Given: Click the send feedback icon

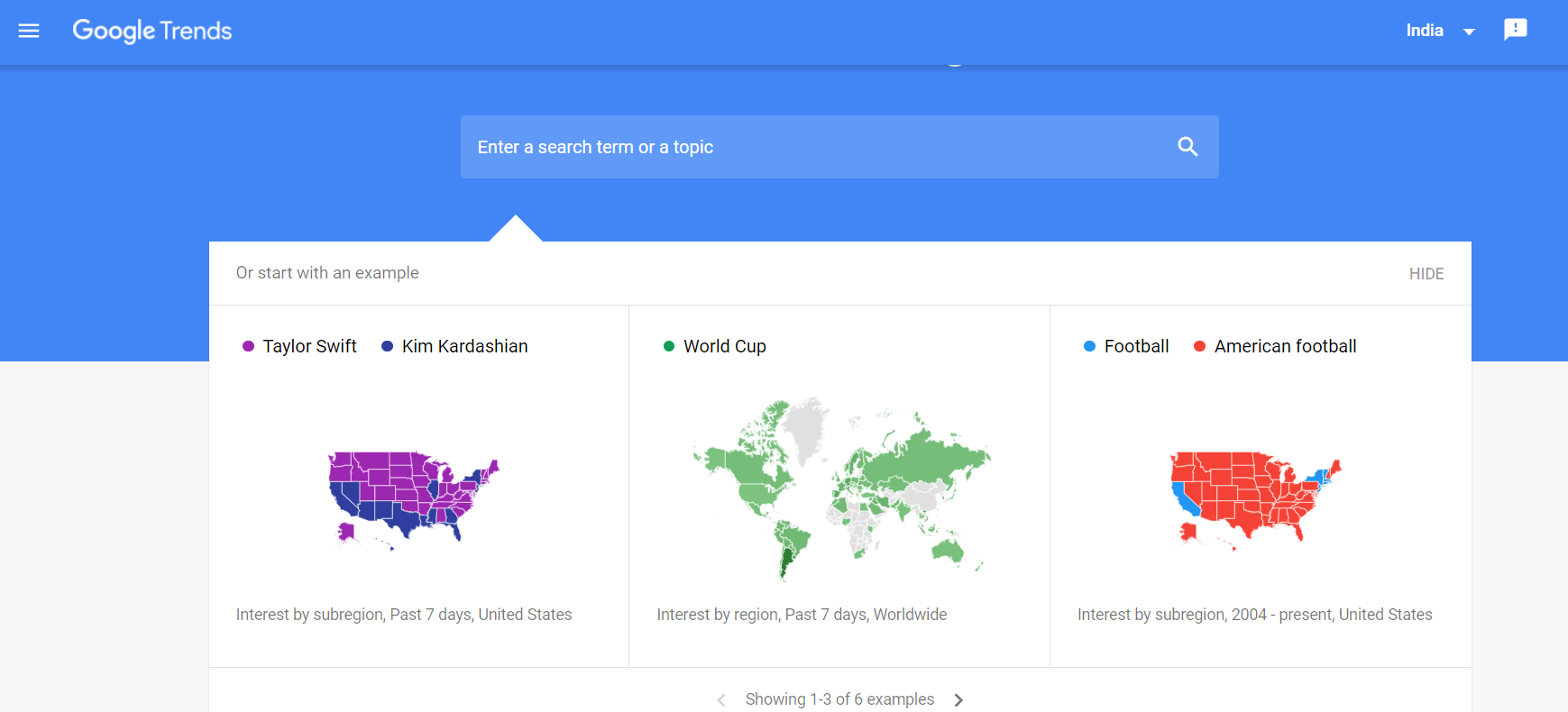Looking at the screenshot, I should coord(1516,30).
